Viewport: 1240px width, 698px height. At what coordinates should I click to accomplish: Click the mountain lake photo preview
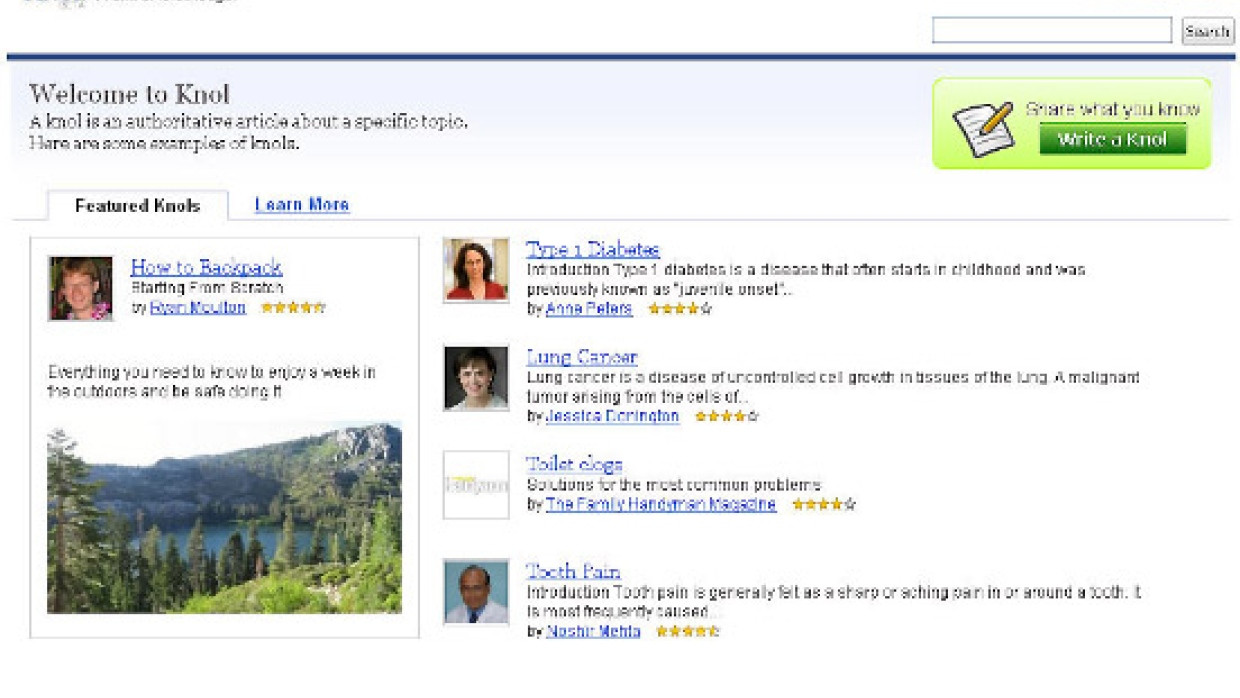tap(225, 520)
